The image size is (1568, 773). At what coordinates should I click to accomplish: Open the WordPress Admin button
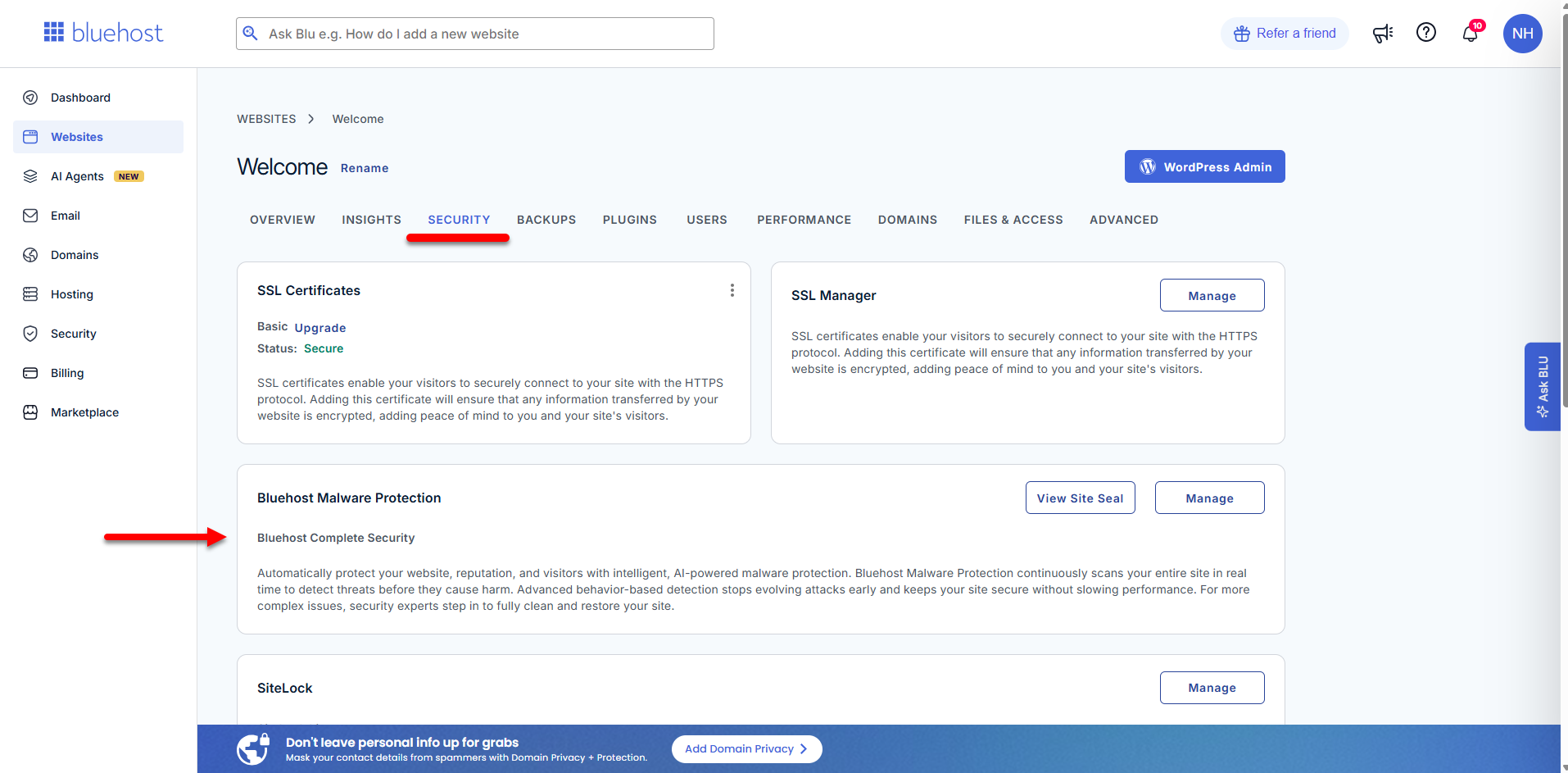pyautogui.click(x=1204, y=166)
